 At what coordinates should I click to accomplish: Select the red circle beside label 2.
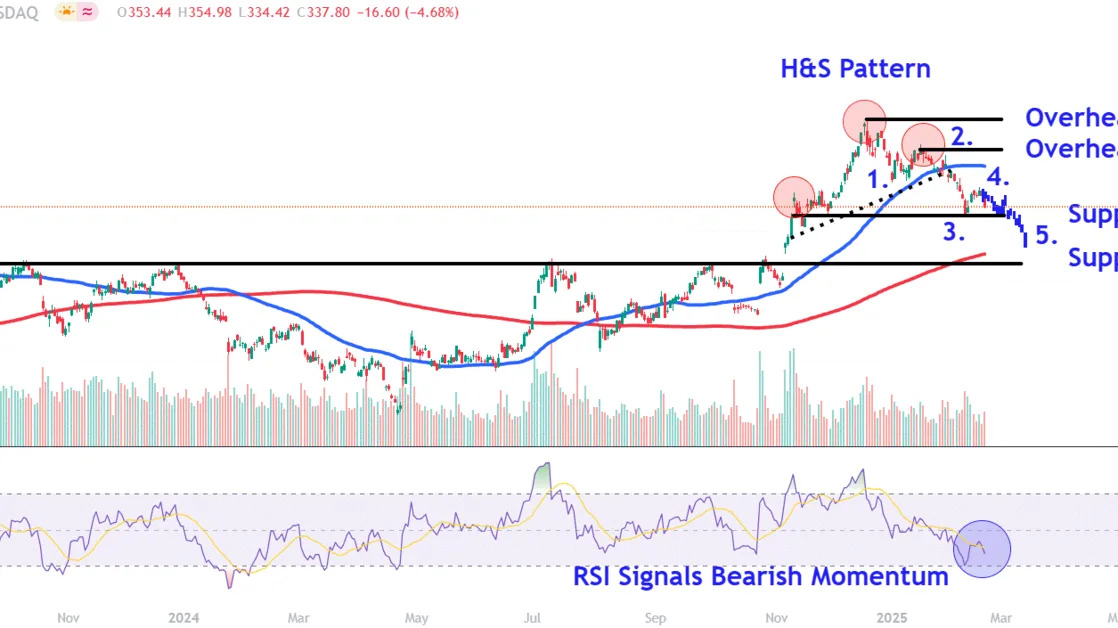[923, 144]
